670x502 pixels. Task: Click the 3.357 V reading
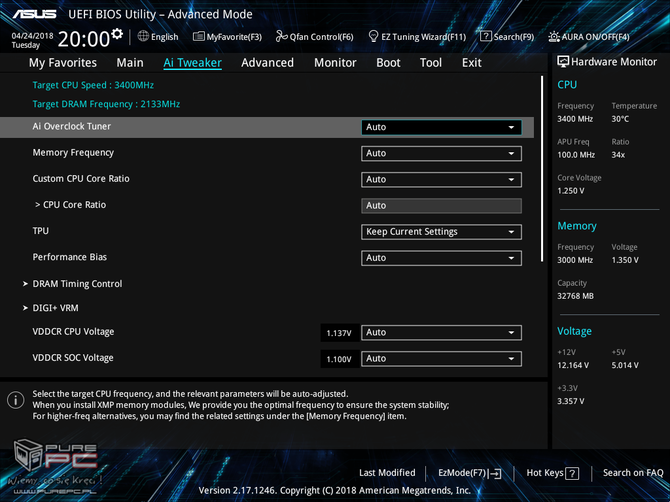(570, 401)
